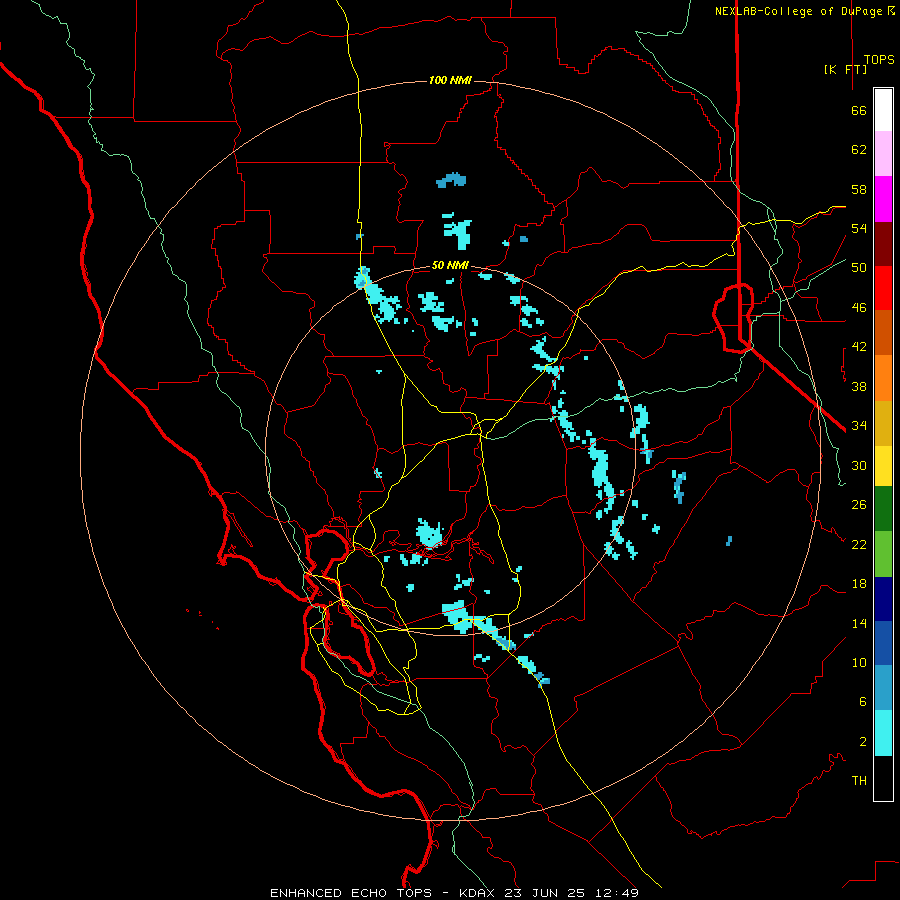Click the yellow legend color swatch
The width and height of the screenshot is (900, 900).
tap(883, 466)
